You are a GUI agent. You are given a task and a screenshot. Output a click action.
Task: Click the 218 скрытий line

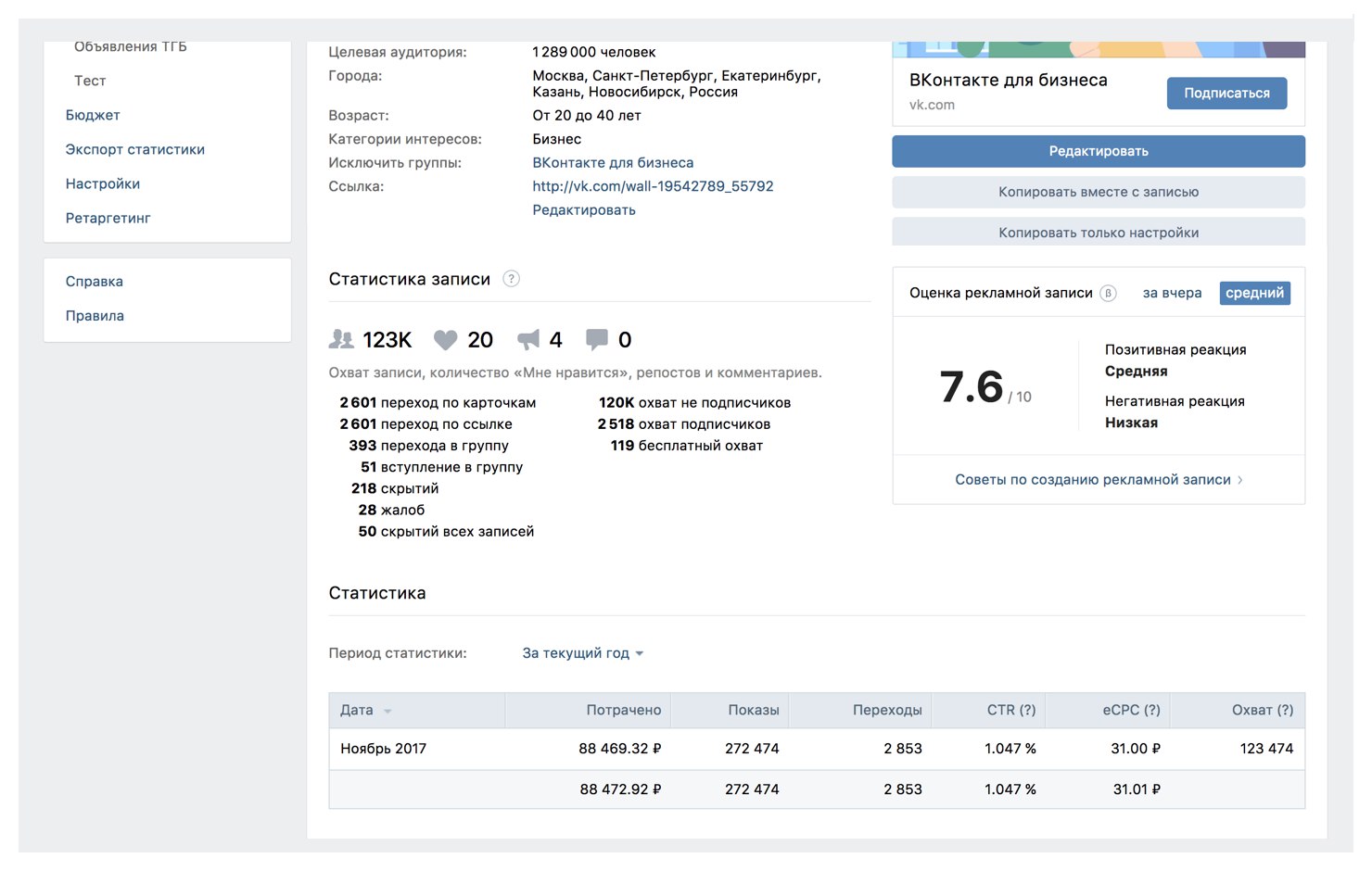tap(395, 488)
